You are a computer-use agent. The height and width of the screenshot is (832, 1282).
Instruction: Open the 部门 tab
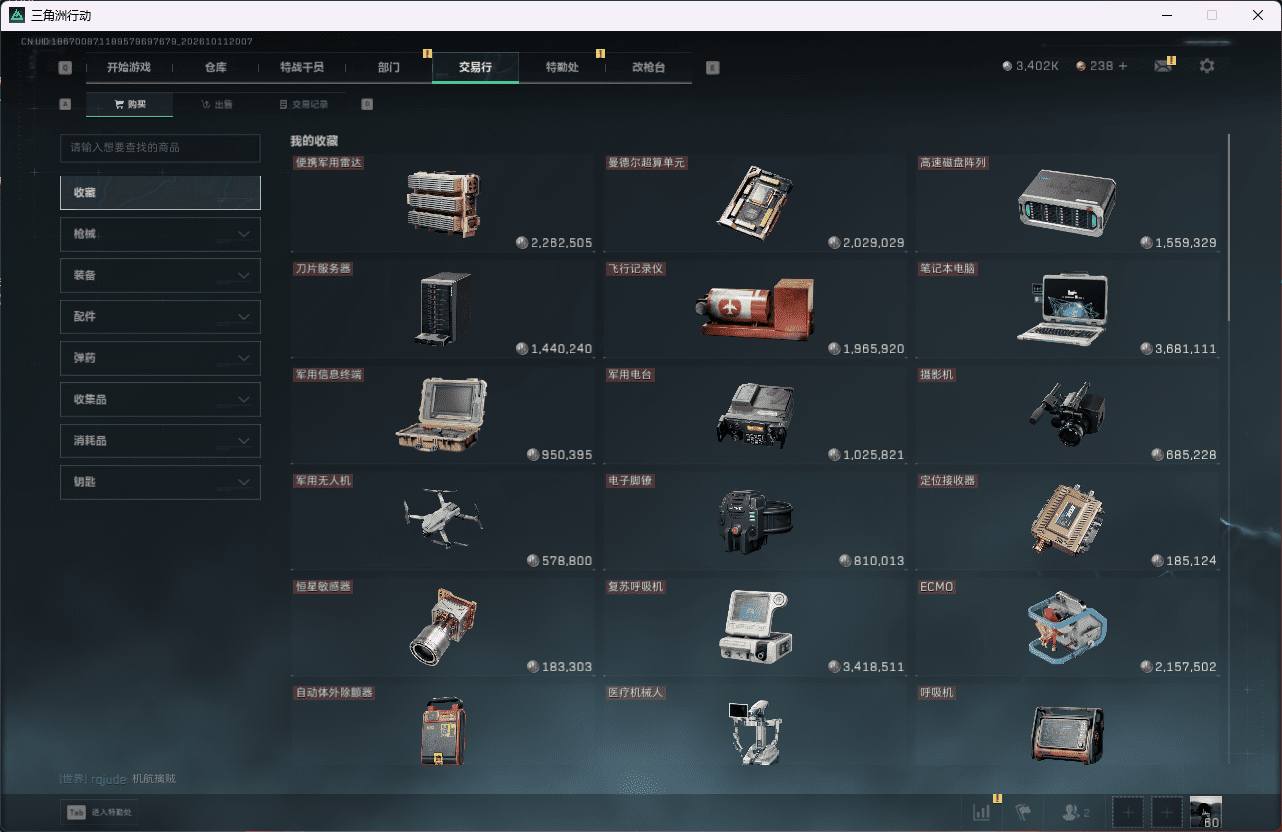389,67
